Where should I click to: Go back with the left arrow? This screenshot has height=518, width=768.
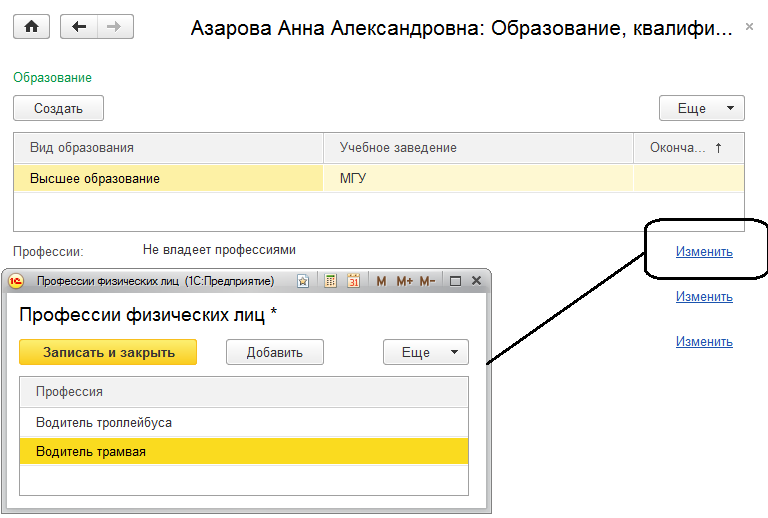(x=78, y=27)
